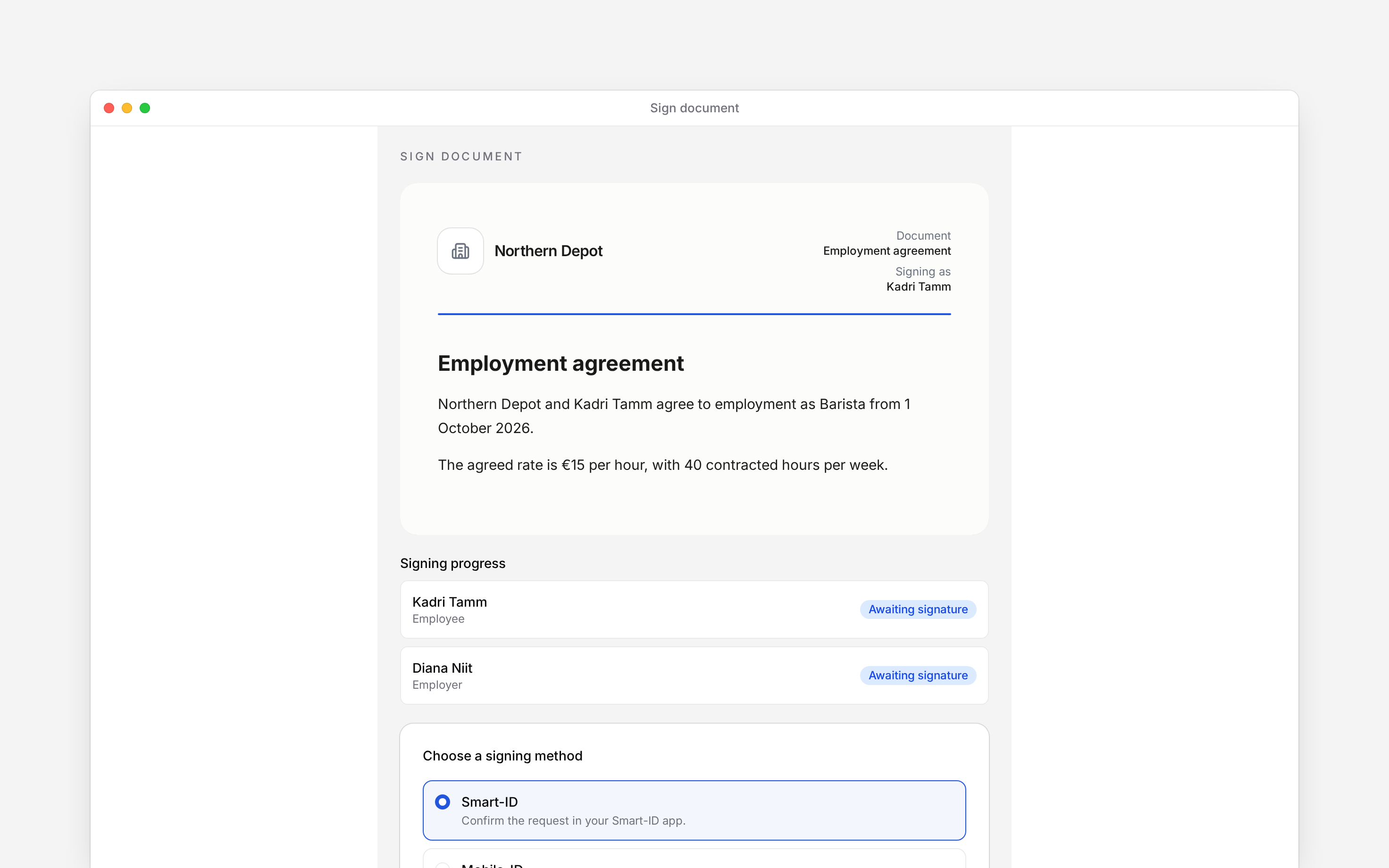Image resolution: width=1389 pixels, height=868 pixels.
Task: Click "Kadri Tamm" under Signing as
Action: tap(918, 286)
